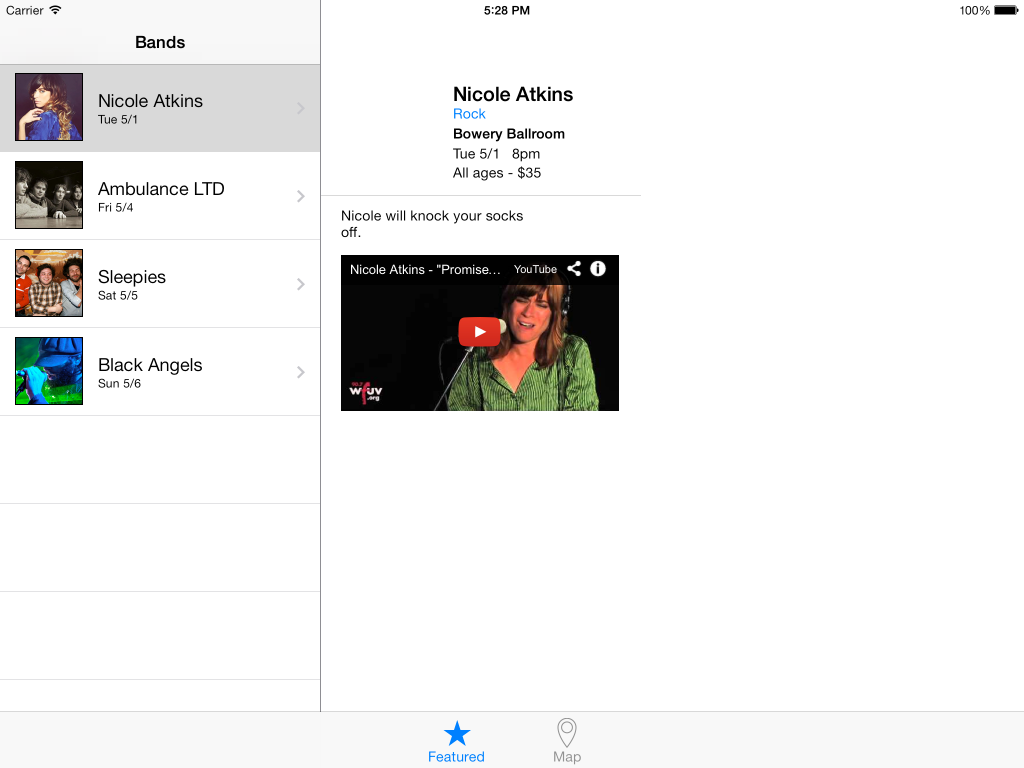Select the Ambulance LTD band entry

coord(160,195)
